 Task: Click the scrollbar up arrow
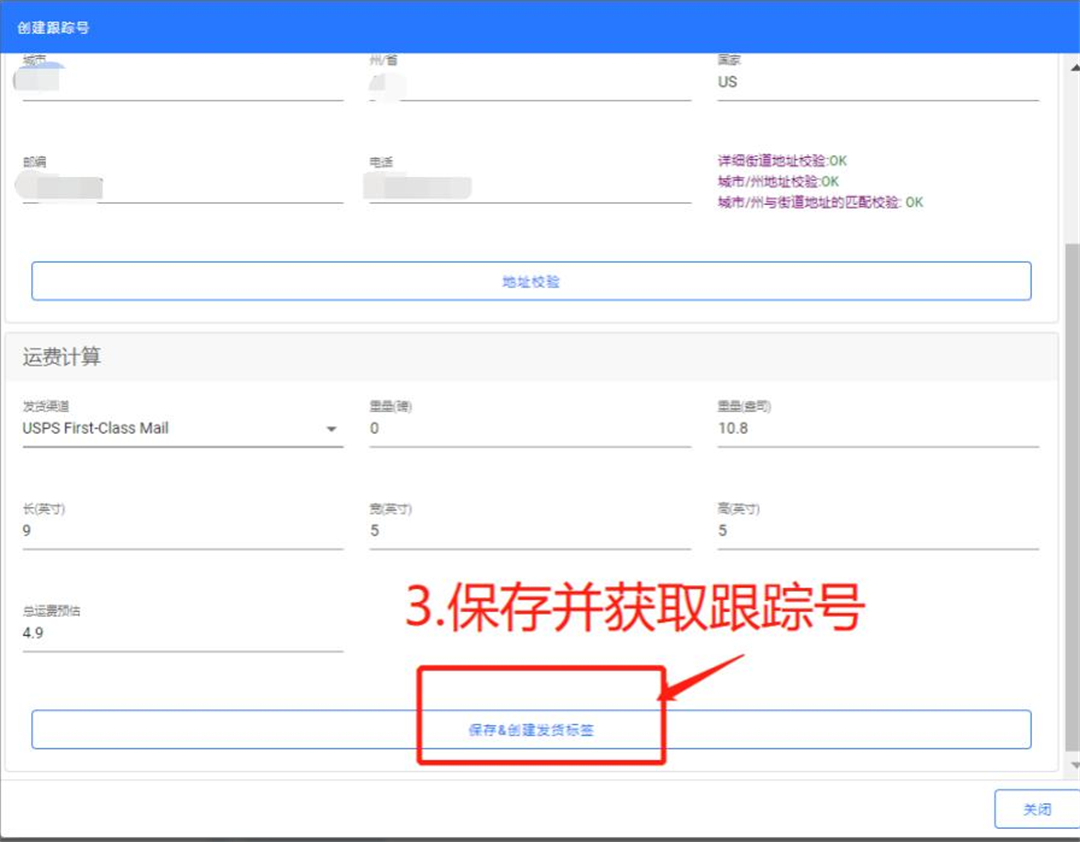(x=1074, y=68)
